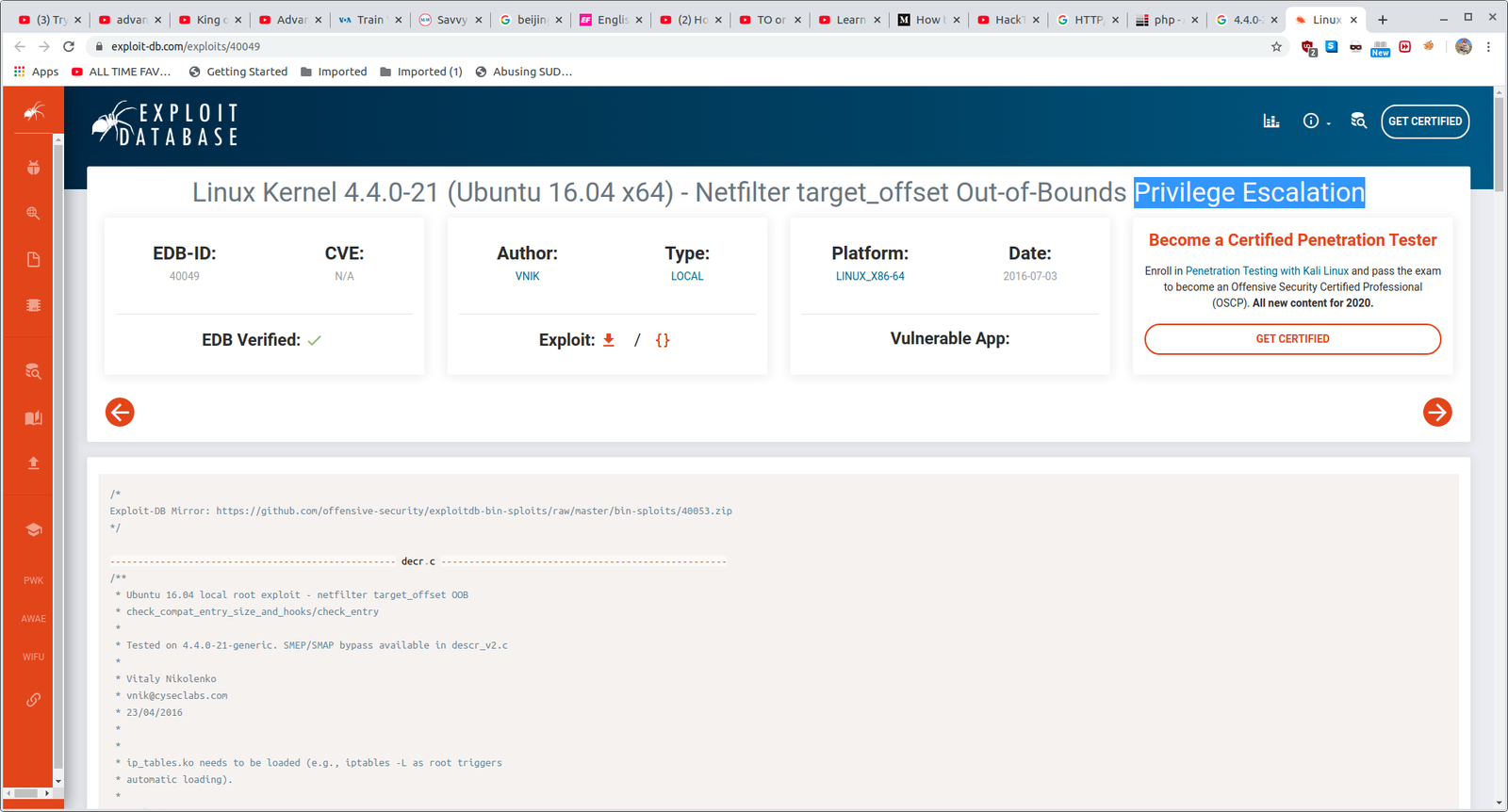Open the About info icon dropdown in header
Image resolution: width=1508 pixels, height=812 pixels.
[x=1316, y=121]
